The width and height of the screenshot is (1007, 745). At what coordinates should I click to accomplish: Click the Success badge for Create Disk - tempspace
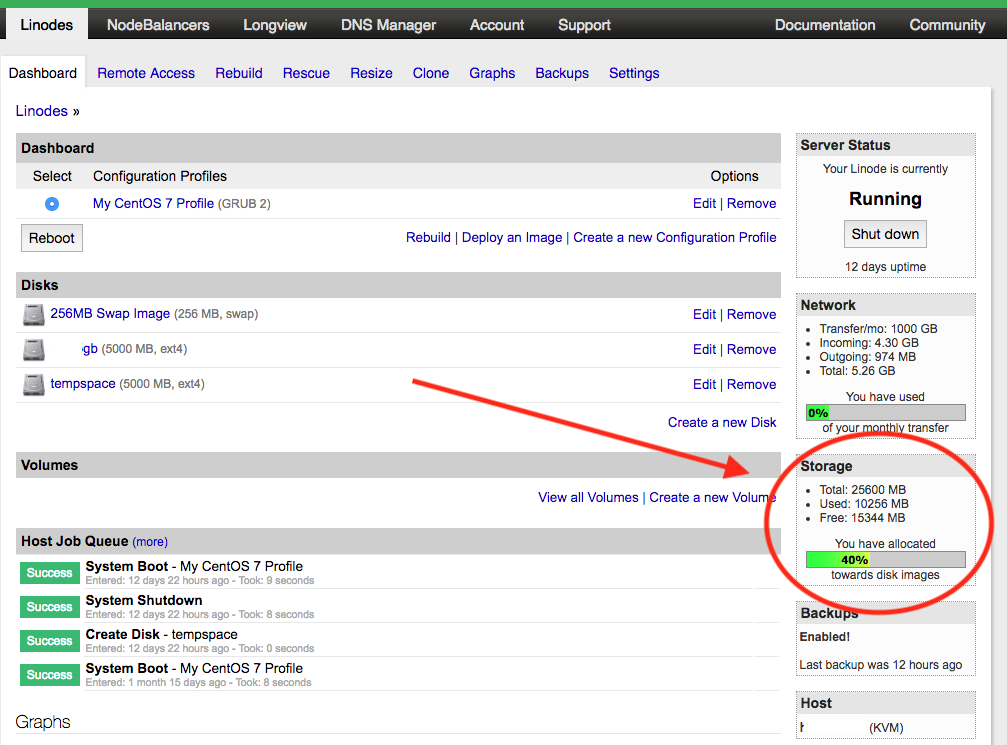tap(49, 641)
